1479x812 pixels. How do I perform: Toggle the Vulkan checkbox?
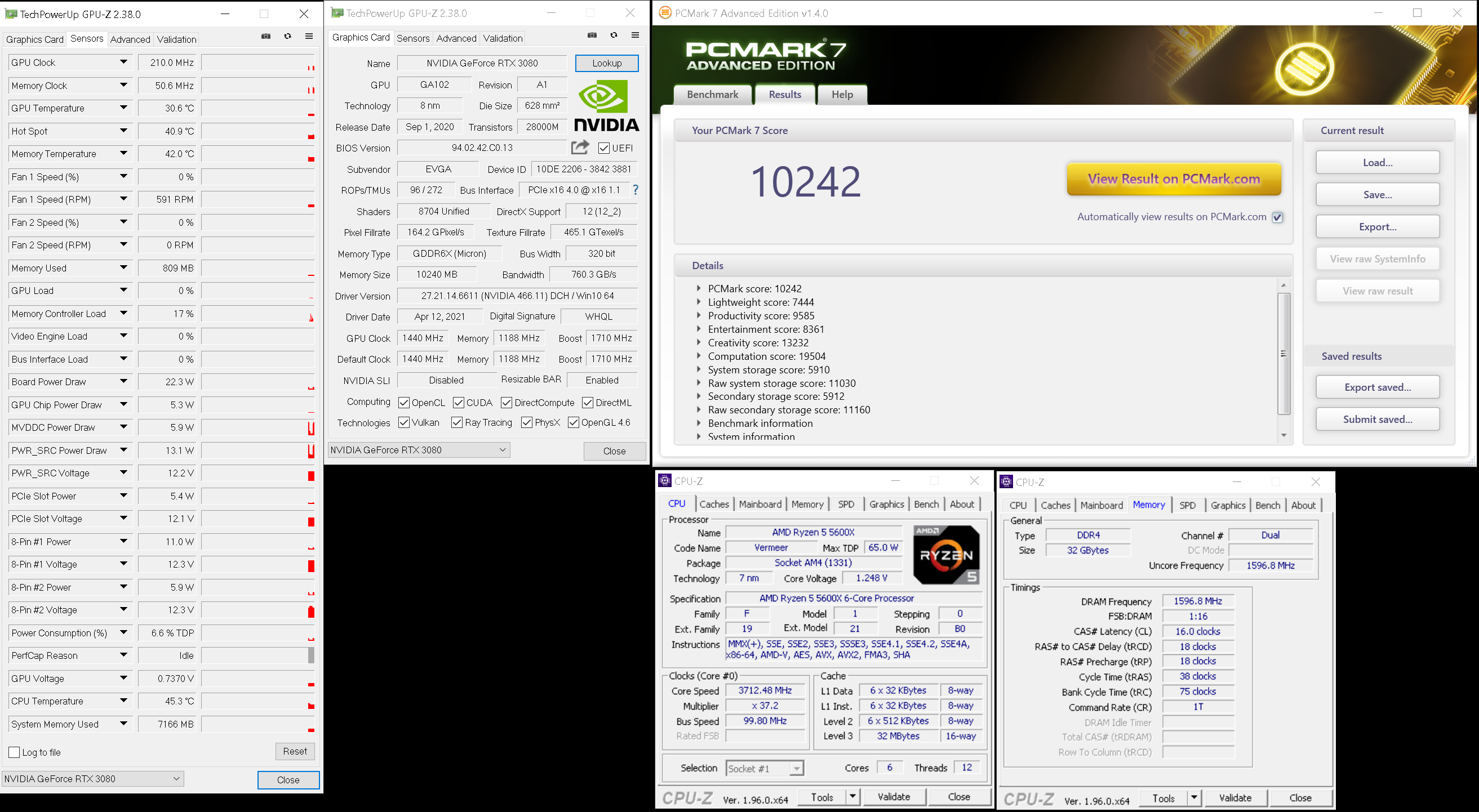coord(403,422)
